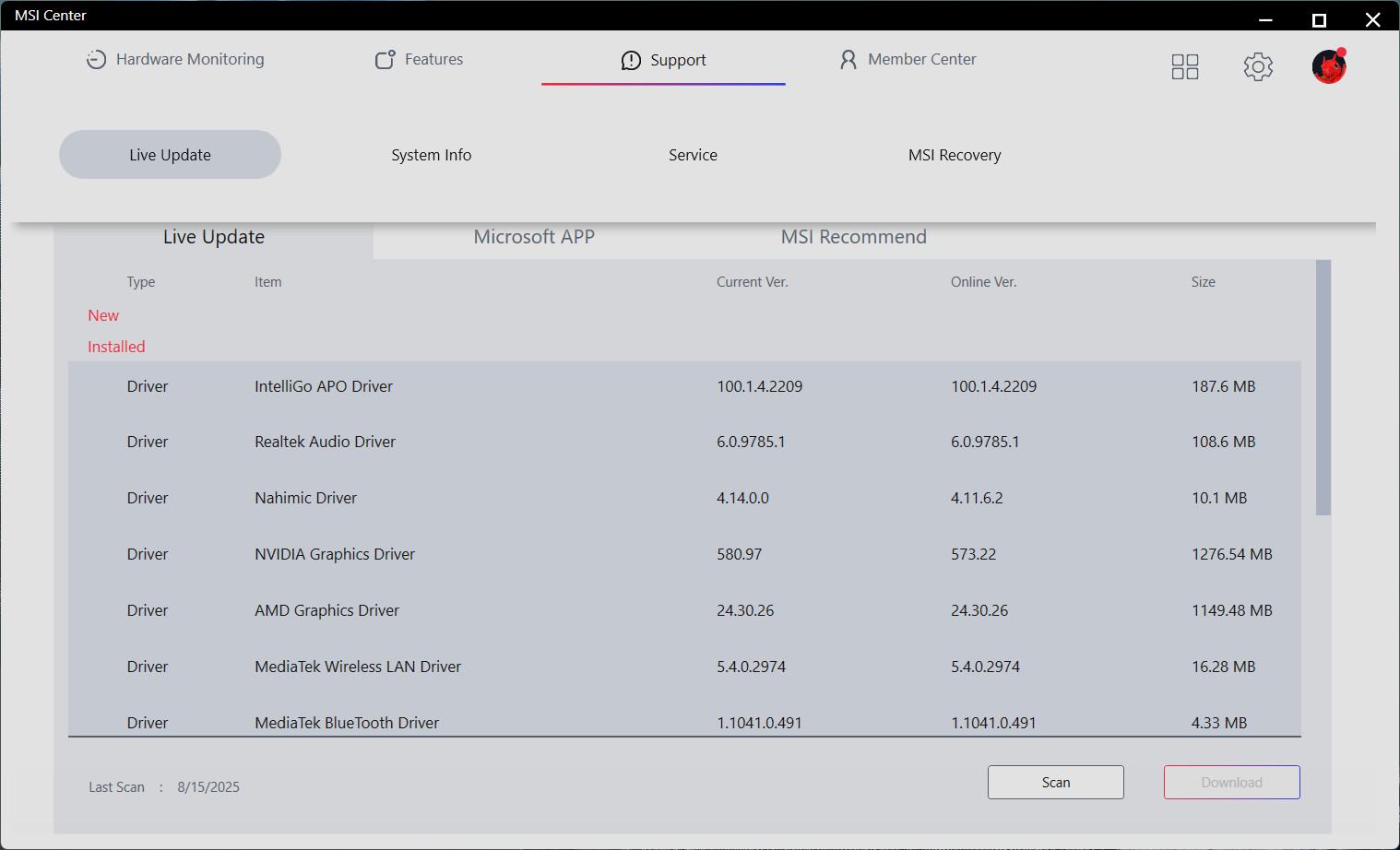Screen dimensions: 1400x850
Task: Select the MediaTek BlueTooth Driver row
Action: tap(684, 720)
